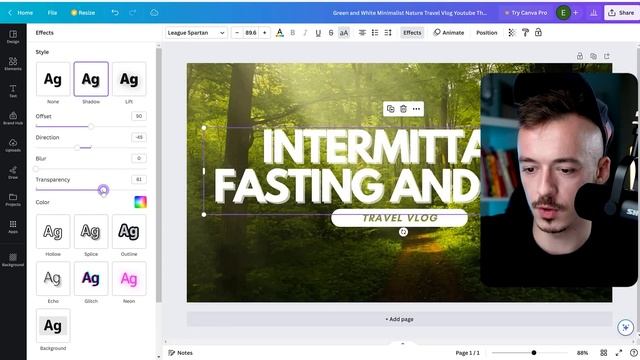This screenshot has width=640, height=360.
Task: Select the Lift text style
Action: [x=129, y=79]
